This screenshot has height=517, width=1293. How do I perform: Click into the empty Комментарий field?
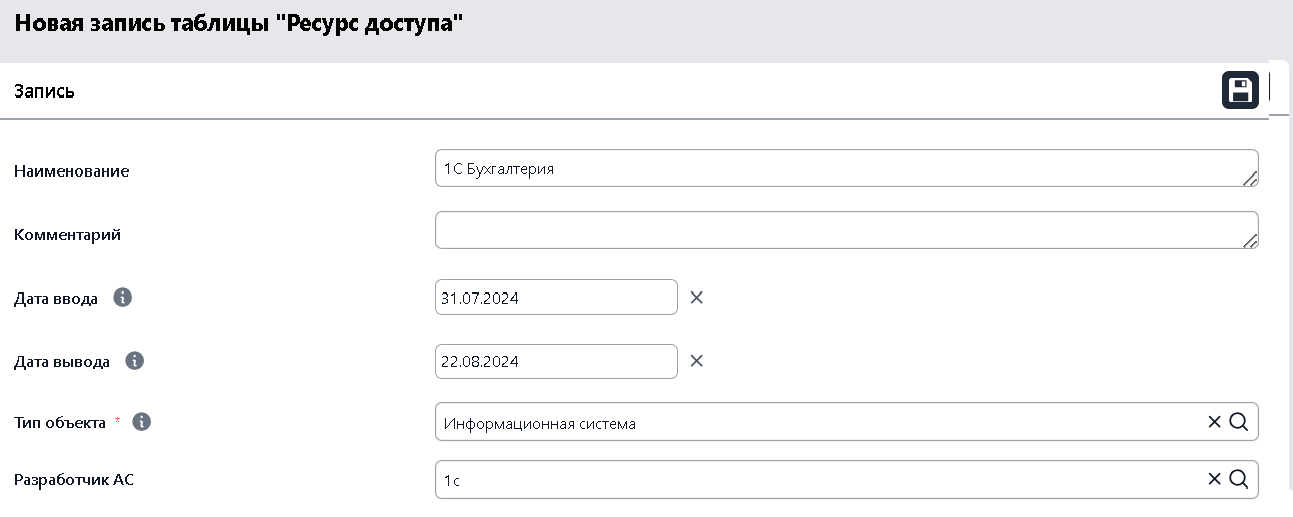846,230
